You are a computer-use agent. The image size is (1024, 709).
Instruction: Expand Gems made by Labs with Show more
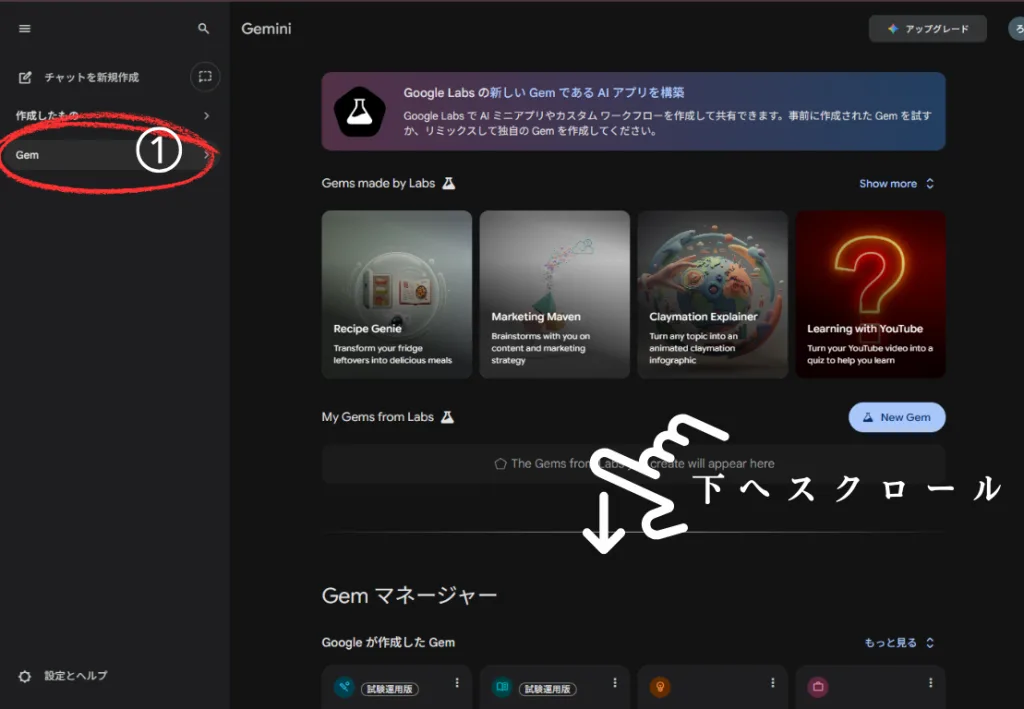[x=896, y=184]
